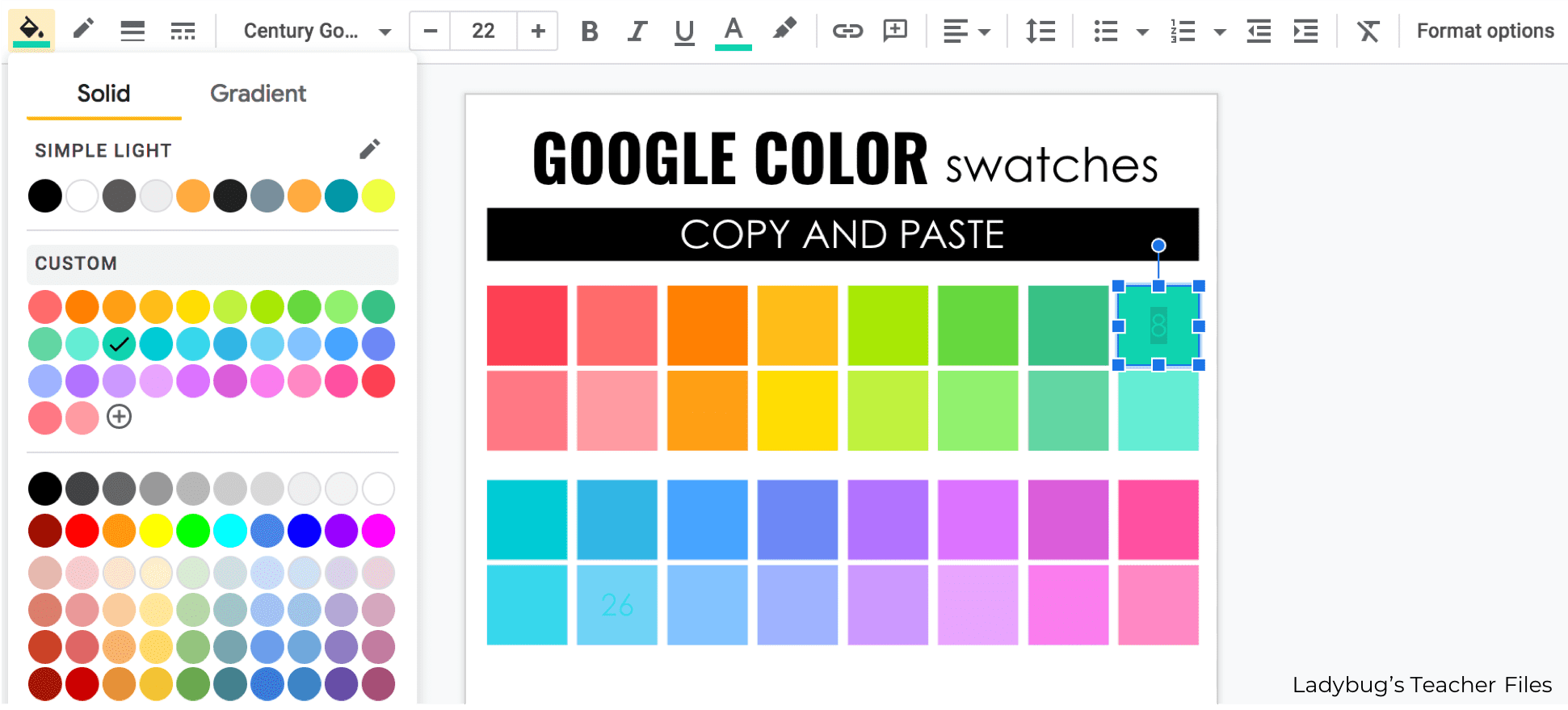Image resolution: width=1568 pixels, height=710 pixels.
Task: Pick white in Simple Light theme row
Action: (x=82, y=196)
